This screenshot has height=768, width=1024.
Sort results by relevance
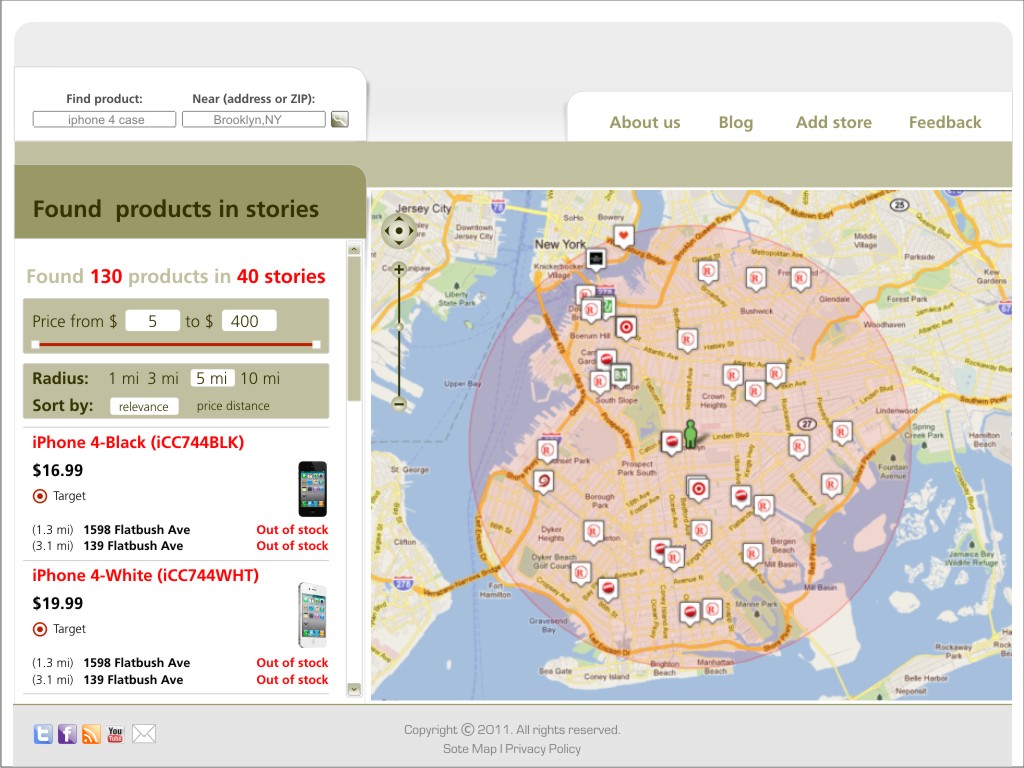click(x=144, y=406)
